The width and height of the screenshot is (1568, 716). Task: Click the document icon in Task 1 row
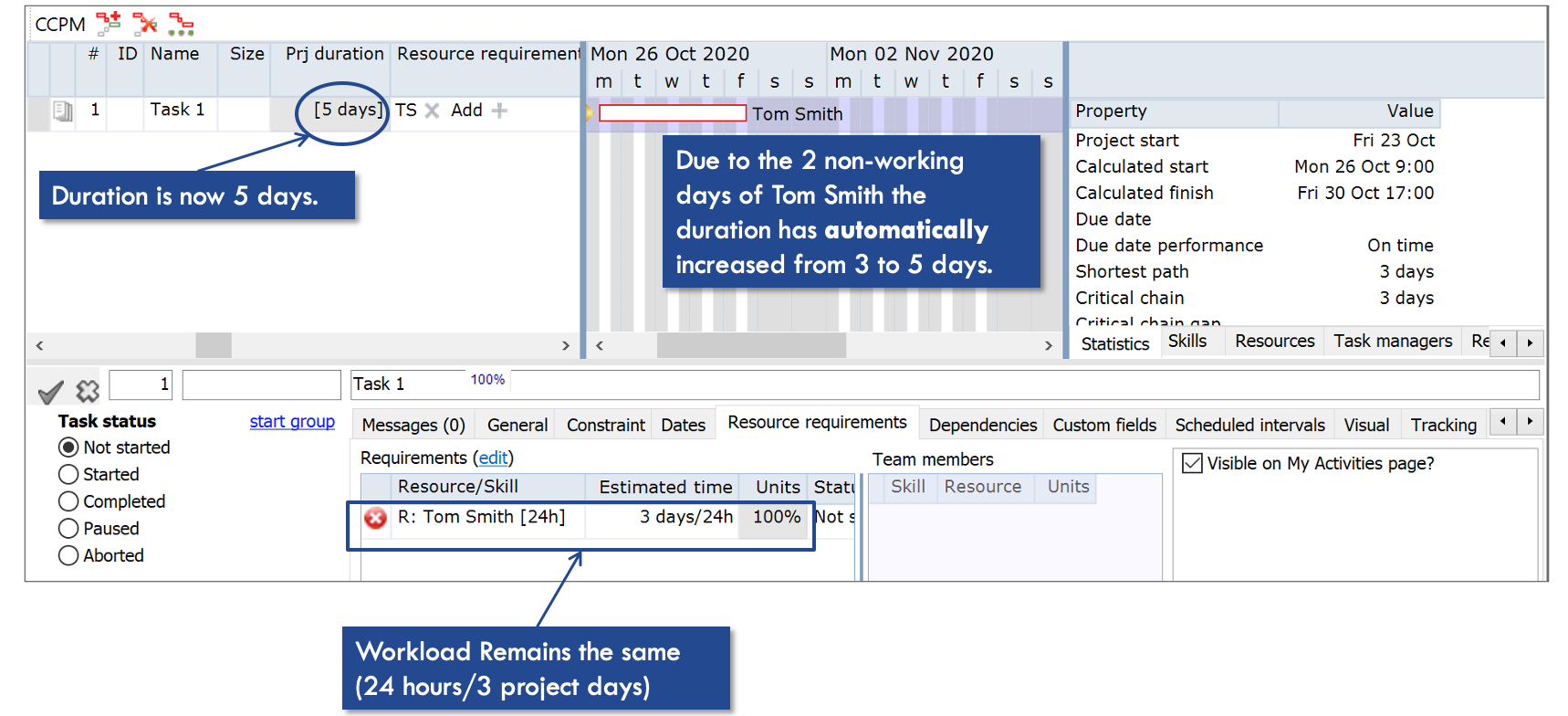tap(62, 111)
